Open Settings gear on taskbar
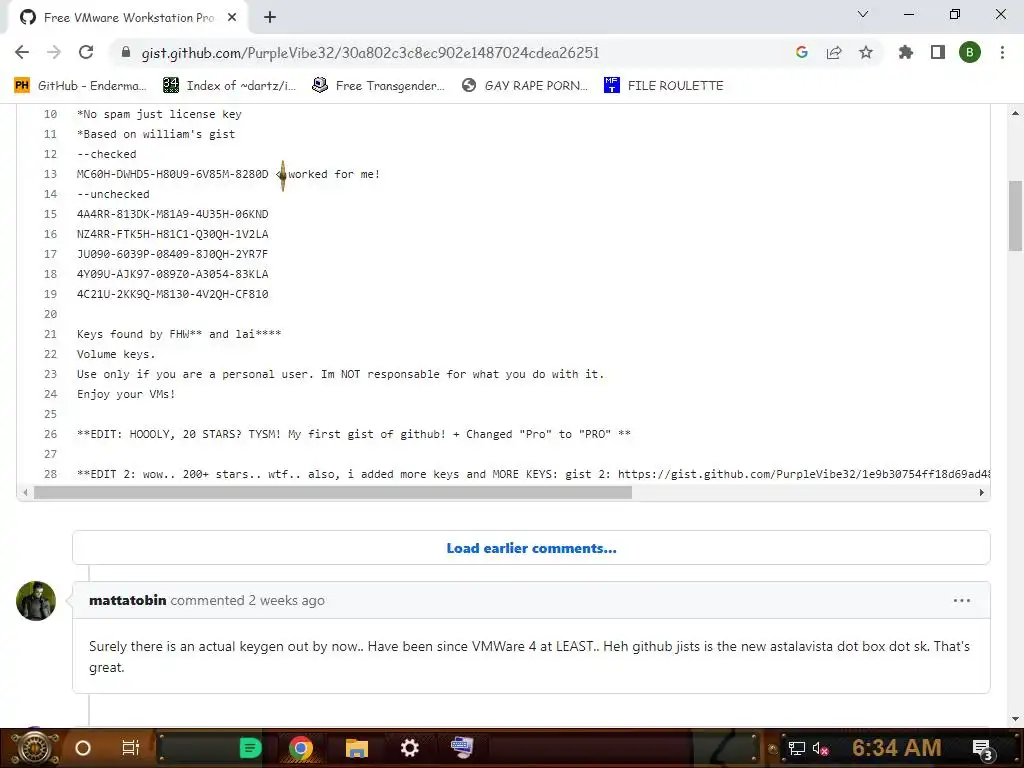1024x768 pixels. pyautogui.click(x=409, y=748)
